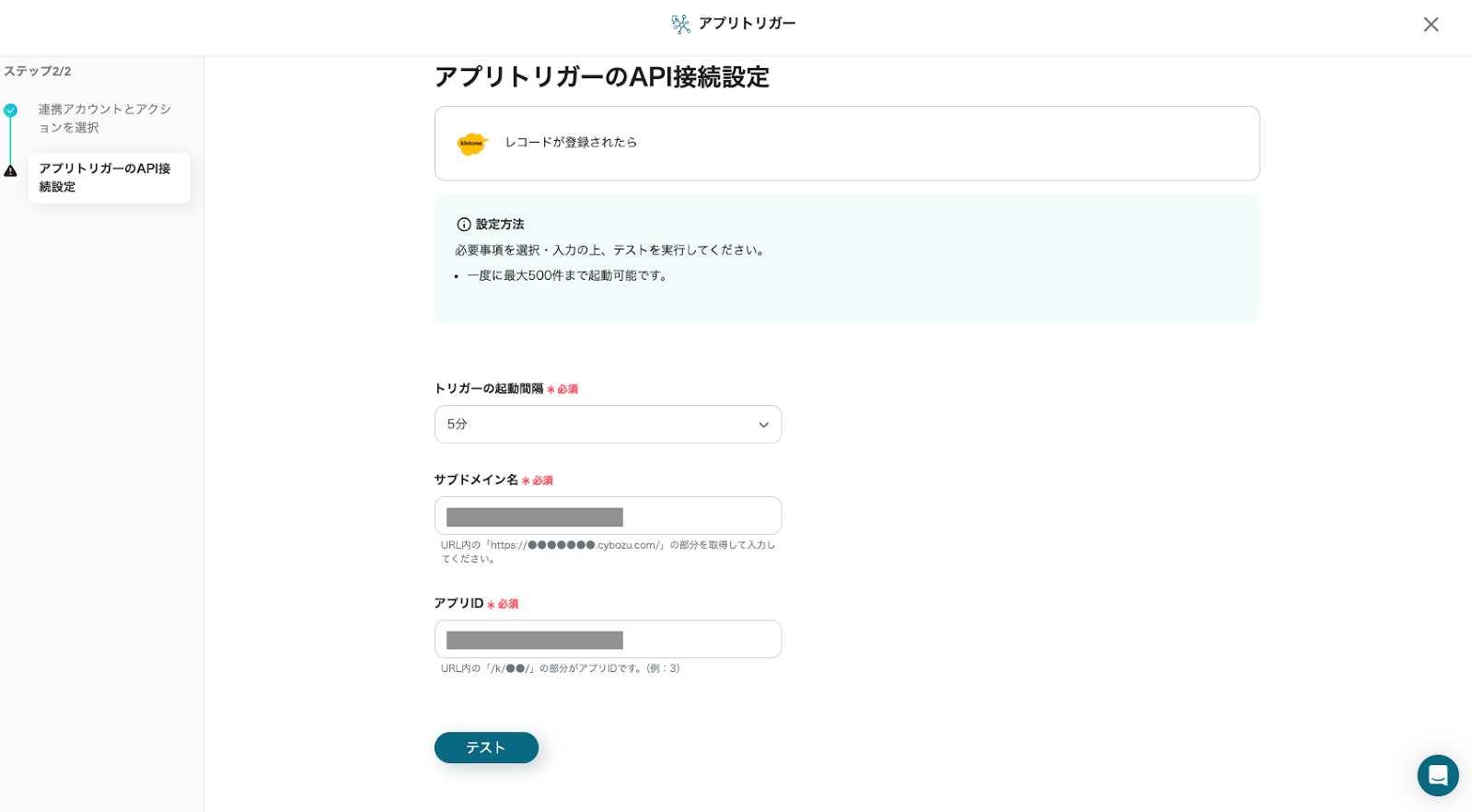Click the サブドメイン名 input field
Image resolution: width=1473 pixels, height=812 pixels.
[608, 516]
